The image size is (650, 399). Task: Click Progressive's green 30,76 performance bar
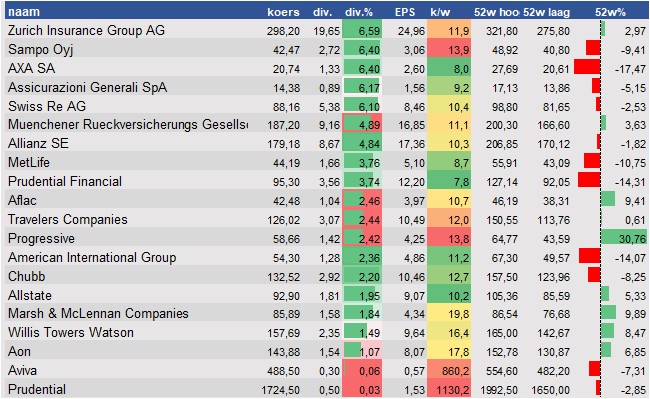[623, 238]
